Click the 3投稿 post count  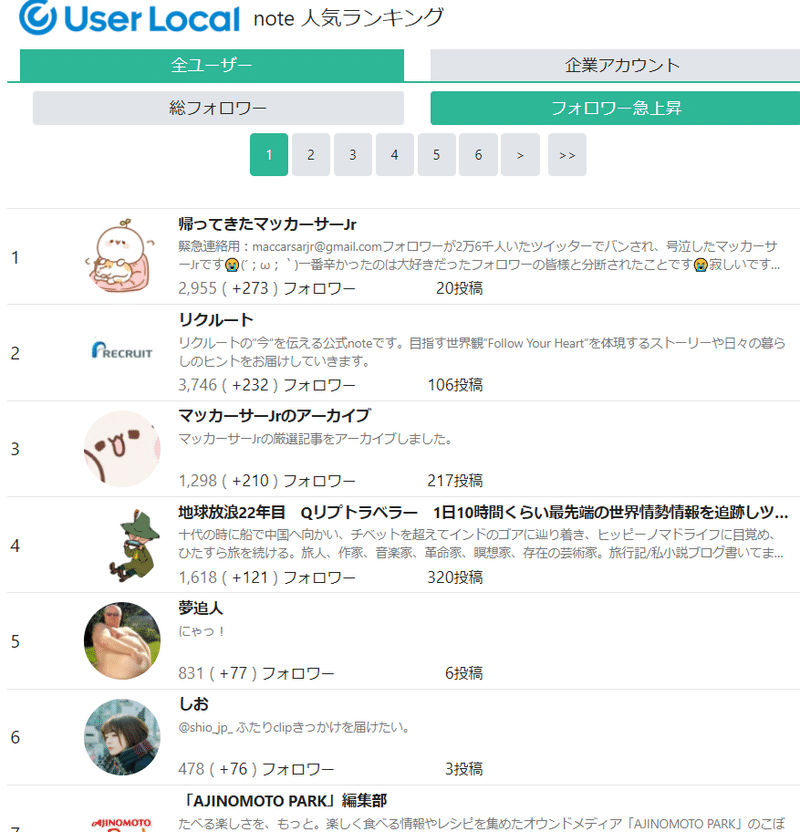click(464, 769)
